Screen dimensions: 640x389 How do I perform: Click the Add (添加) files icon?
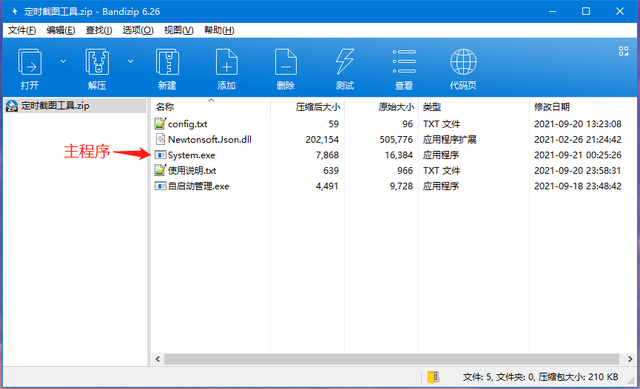point(227,62)
